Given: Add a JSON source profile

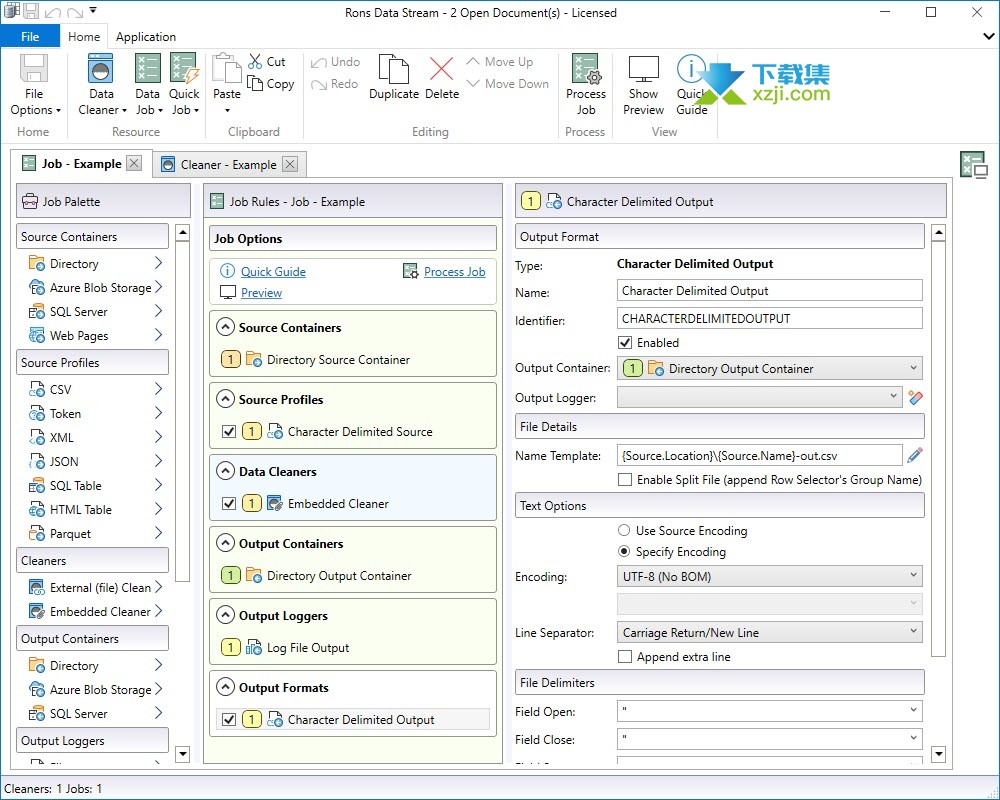Looking at the screenshot, I should pos(96,461).
